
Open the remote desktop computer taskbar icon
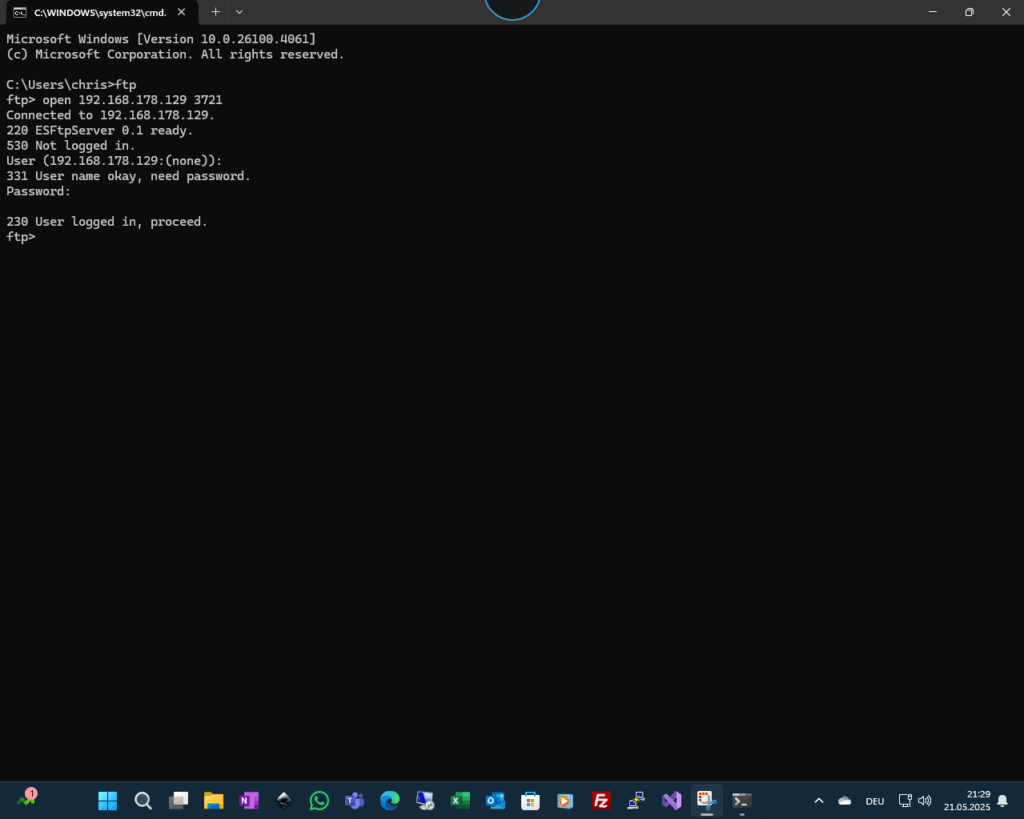click(425, 801)
